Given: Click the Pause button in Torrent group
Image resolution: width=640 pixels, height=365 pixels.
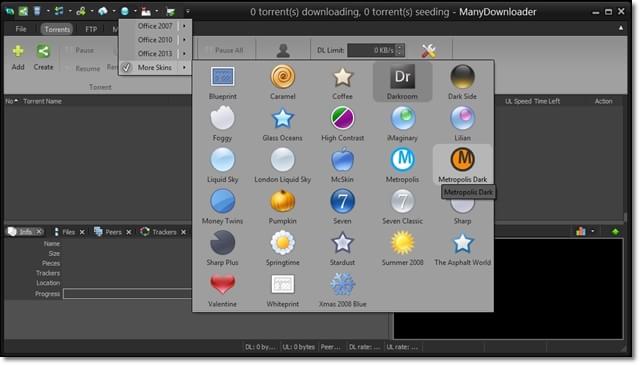Looking at the screenshot, I should (80, 50).
